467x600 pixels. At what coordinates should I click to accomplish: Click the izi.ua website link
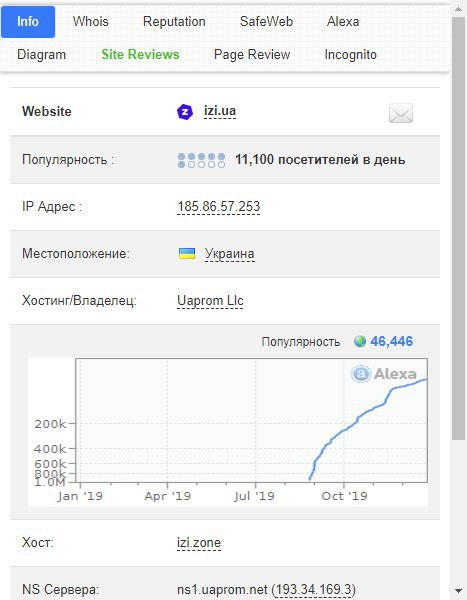tap(220, 111)
